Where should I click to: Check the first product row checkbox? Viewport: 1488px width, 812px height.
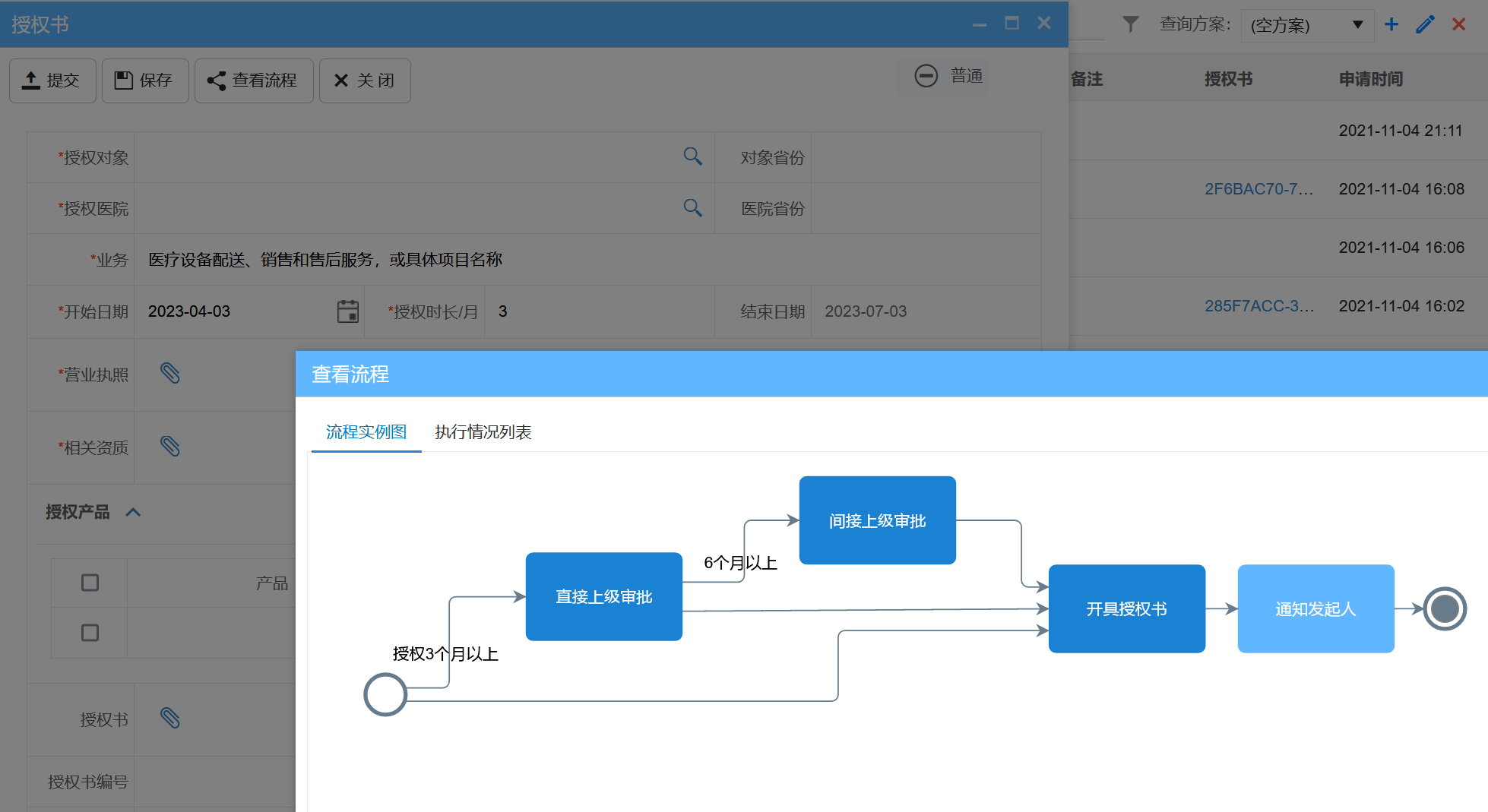click(x=90, y=582)
